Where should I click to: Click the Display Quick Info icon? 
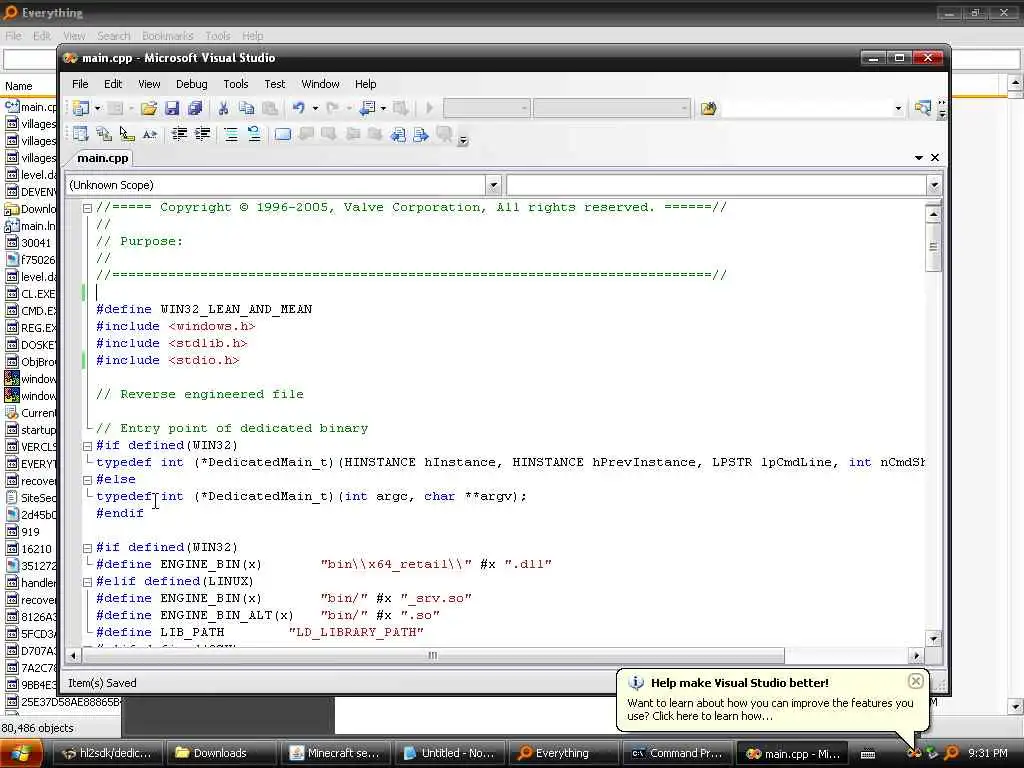[127, 135]
